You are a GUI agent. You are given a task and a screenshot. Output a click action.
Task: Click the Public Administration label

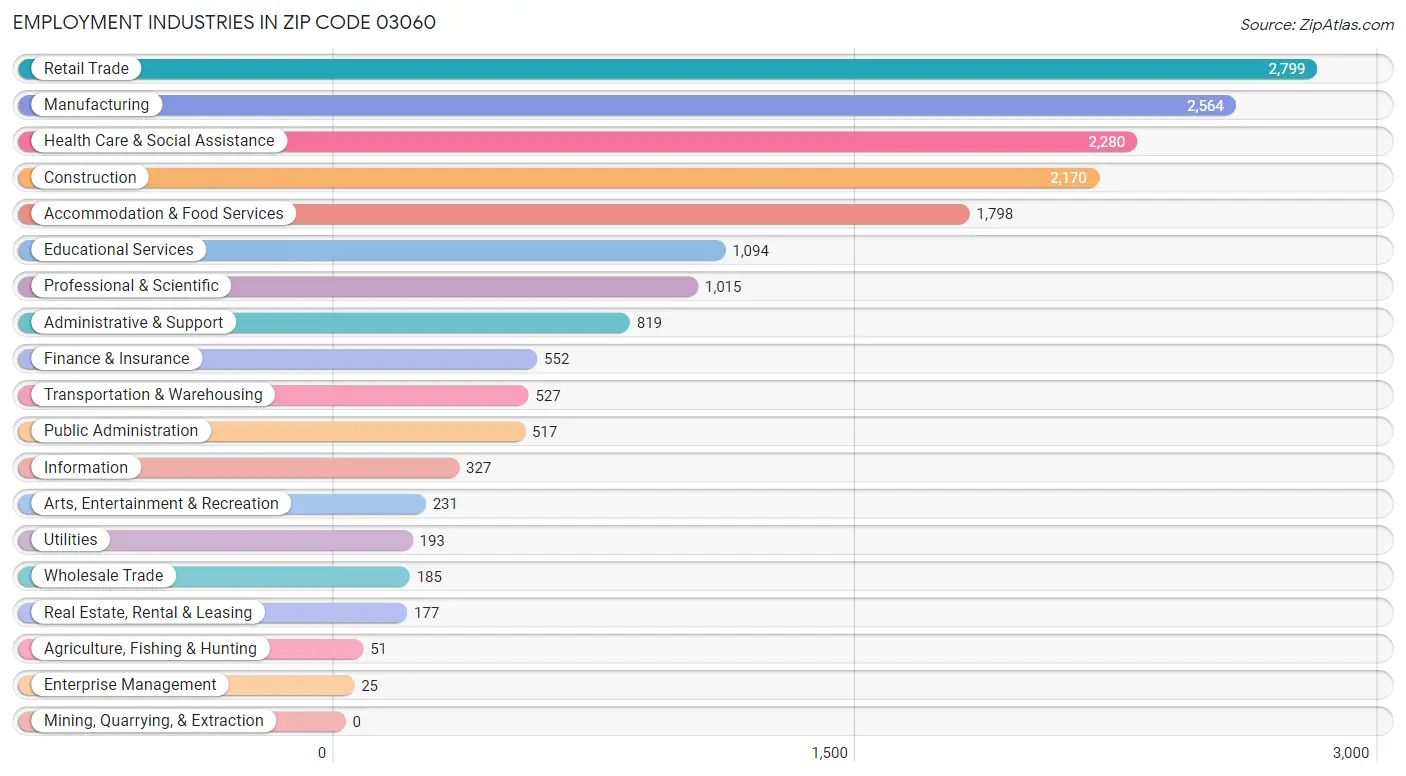[121, 431]
